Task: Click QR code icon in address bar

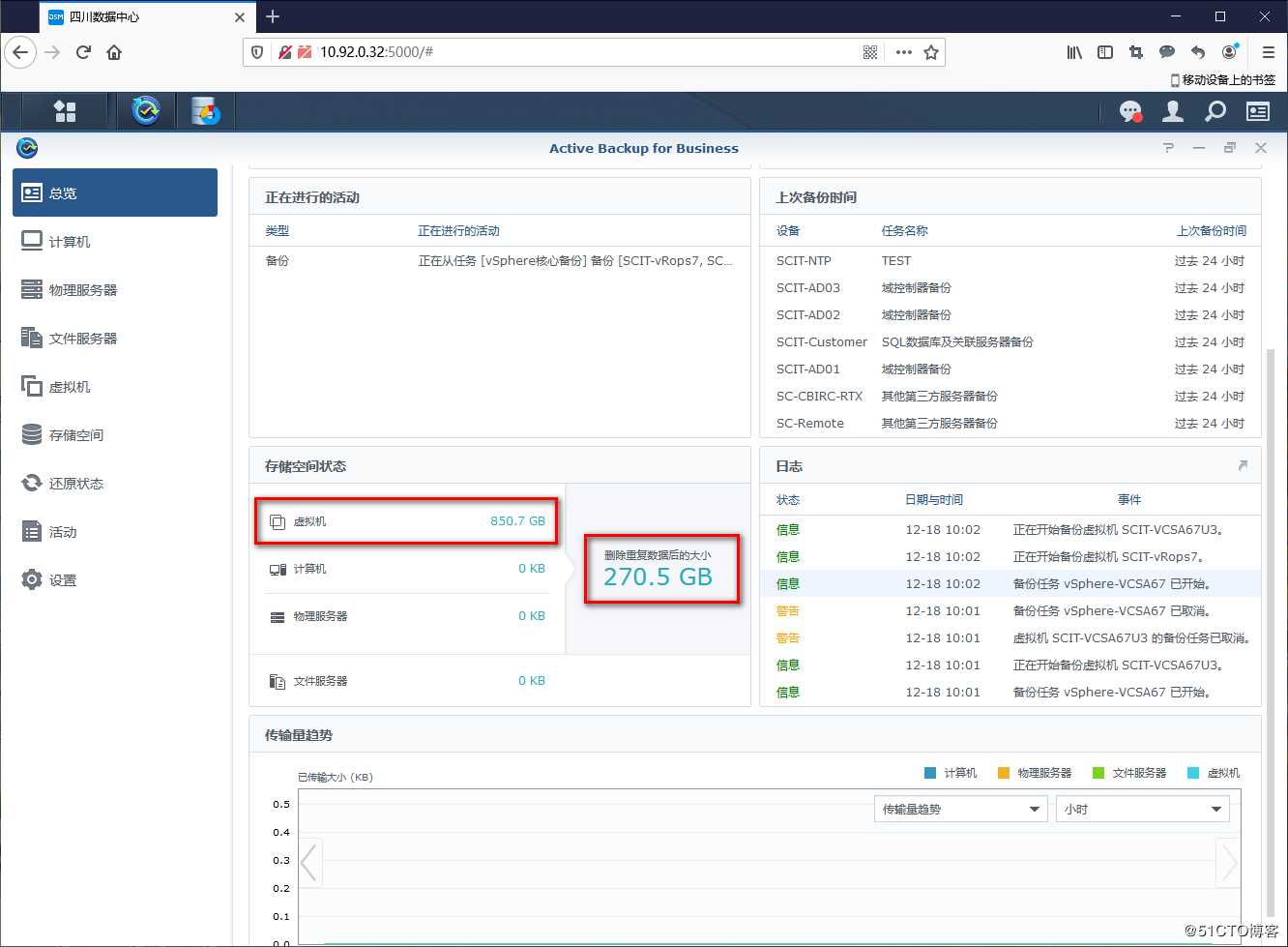Action: click(870, 52)
